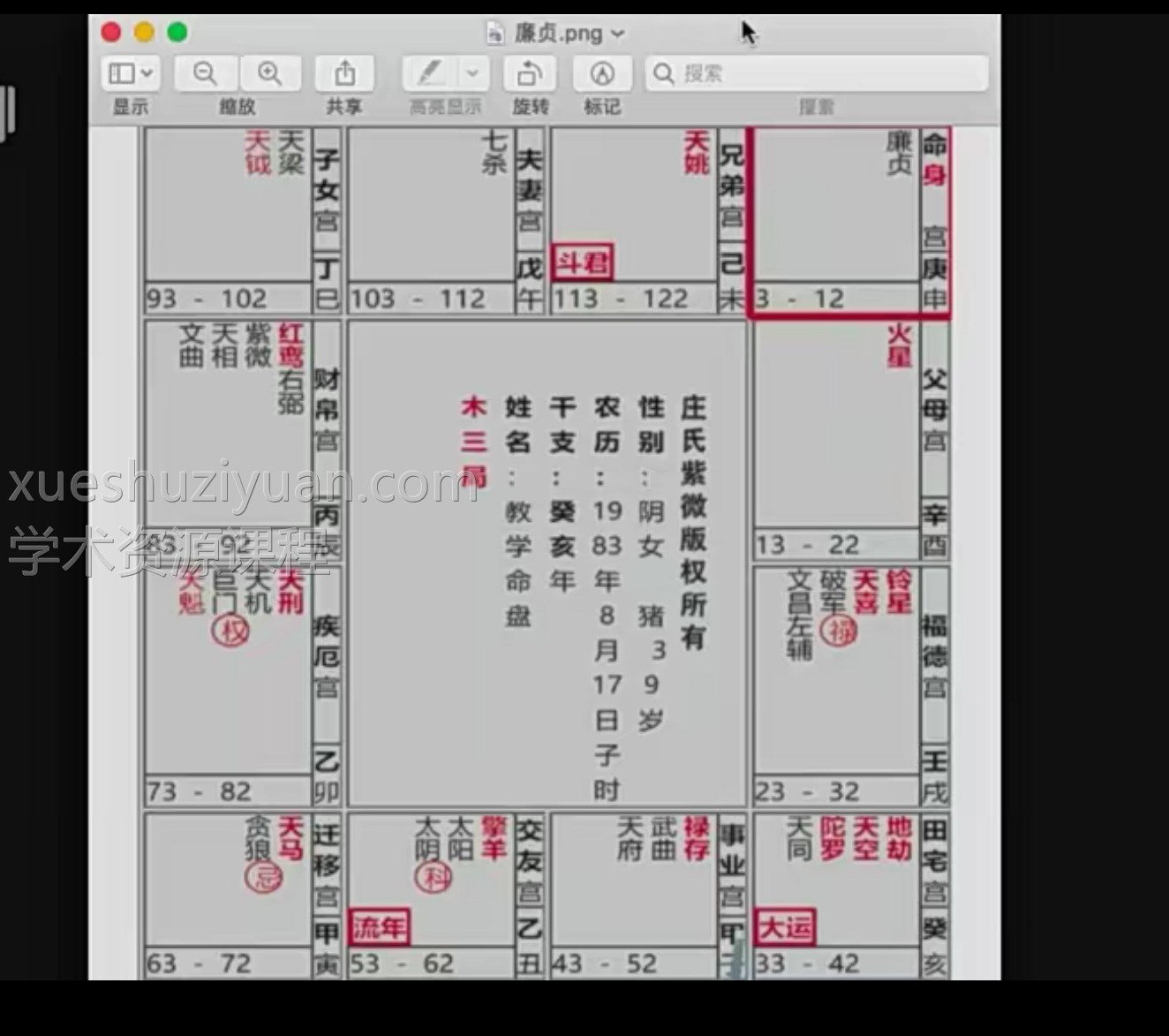Zoom out with the minus magnifier
This screenshot has width=1169, height=1036.
tap(205, 73)
